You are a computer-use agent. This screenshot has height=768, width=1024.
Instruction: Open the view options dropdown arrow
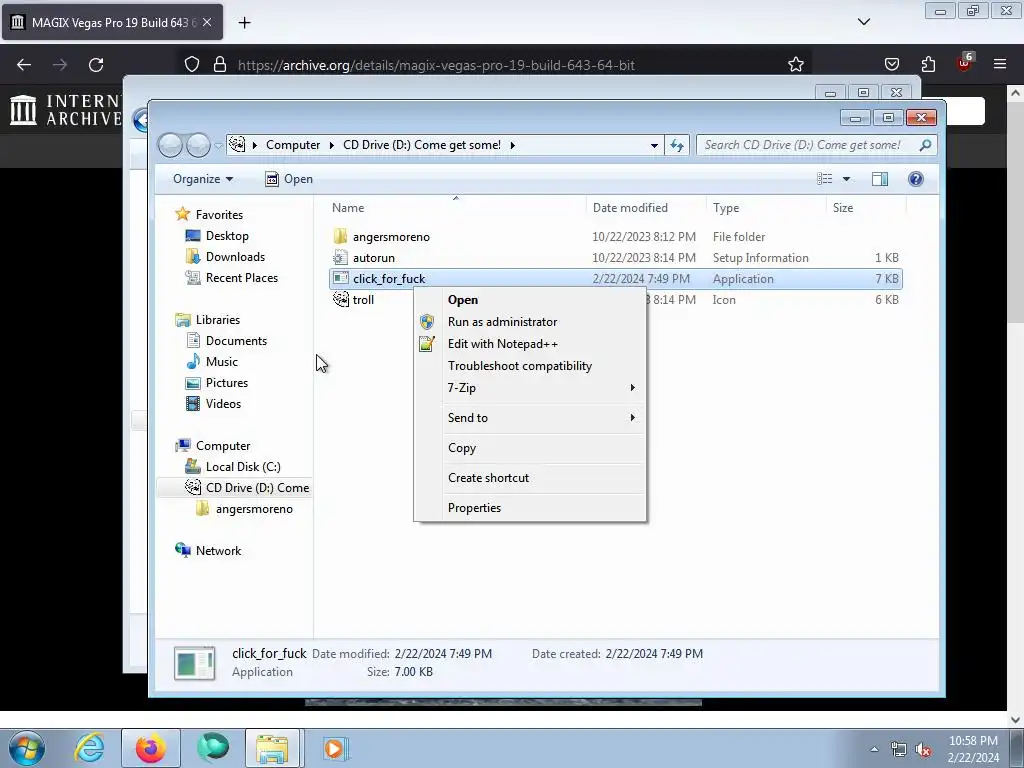click(846, 179)
